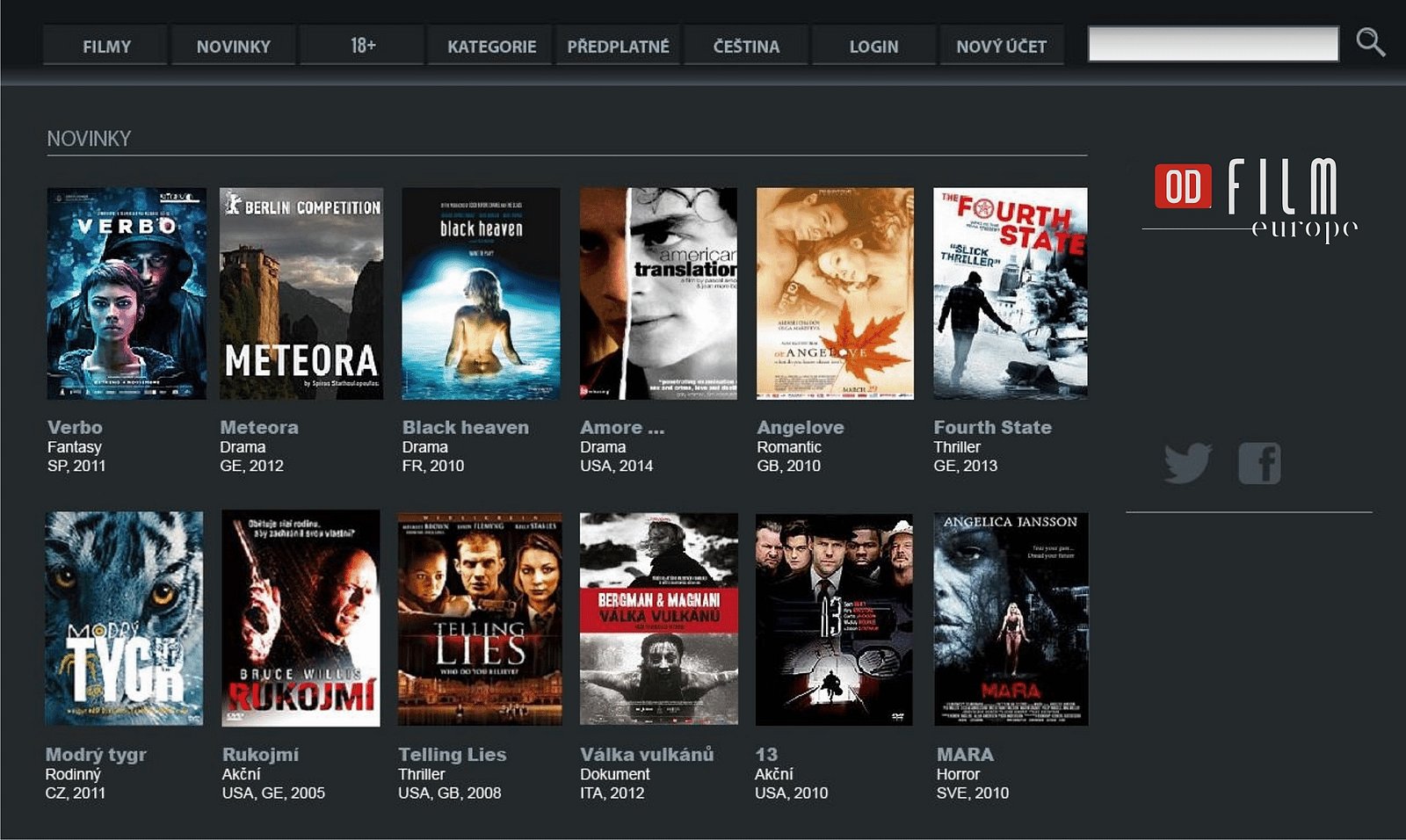Open the 18+ section
Viewport: 1406px width, 840px height.
pyautogui.click(x=361, y=47)
